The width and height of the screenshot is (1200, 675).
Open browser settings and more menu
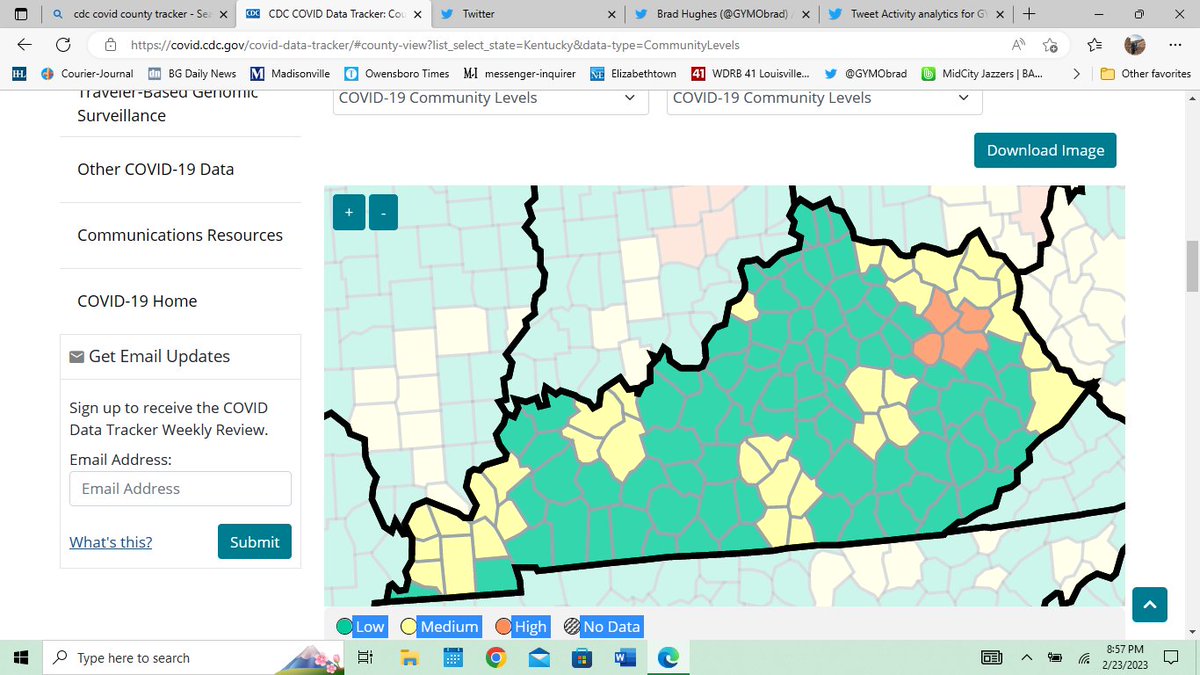1174,45
